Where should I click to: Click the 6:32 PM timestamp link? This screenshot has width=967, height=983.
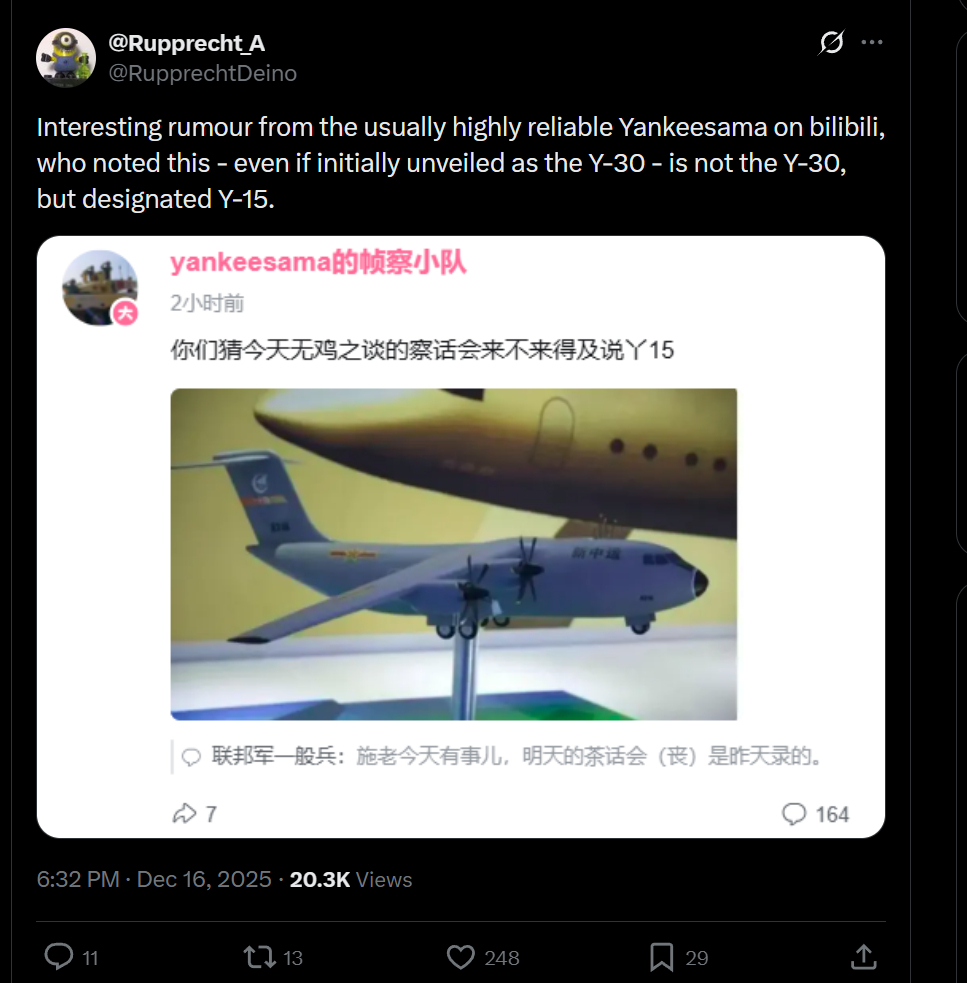[78, 880]
